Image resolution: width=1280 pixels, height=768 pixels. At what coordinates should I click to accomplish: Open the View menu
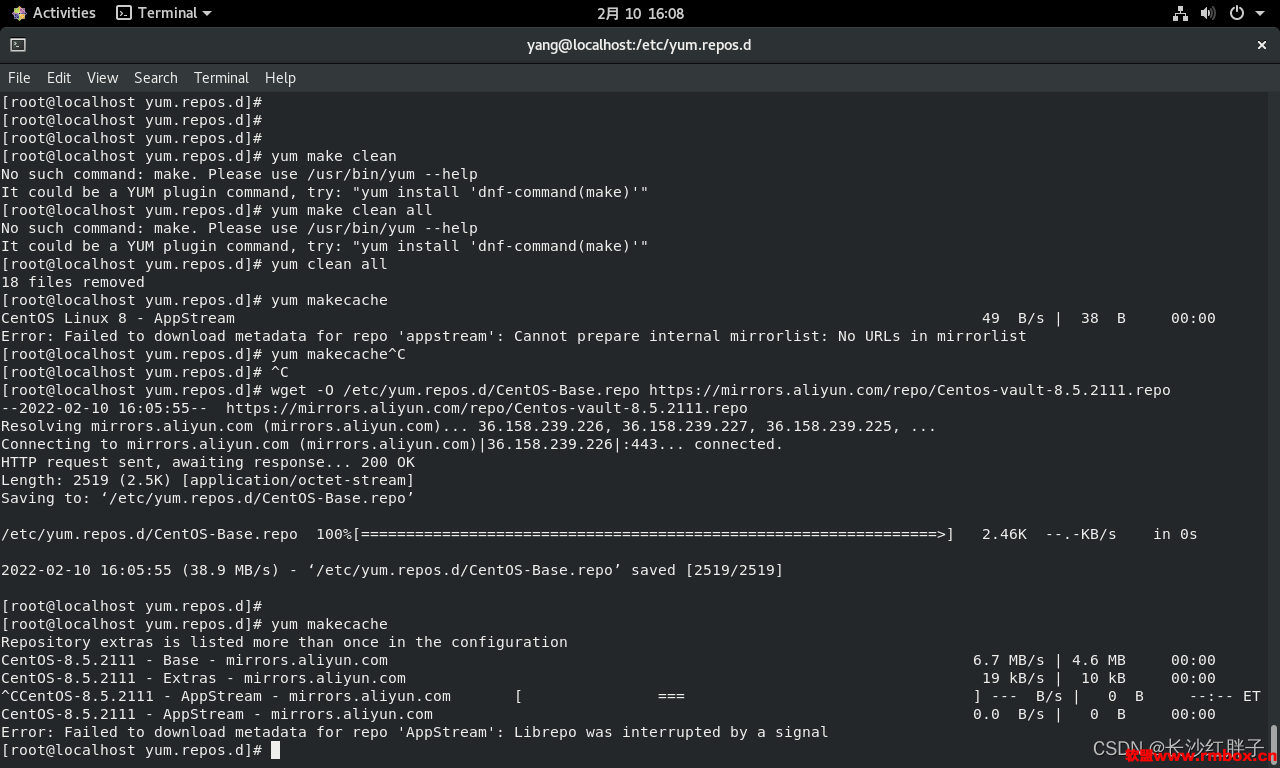tap(102, 78)
